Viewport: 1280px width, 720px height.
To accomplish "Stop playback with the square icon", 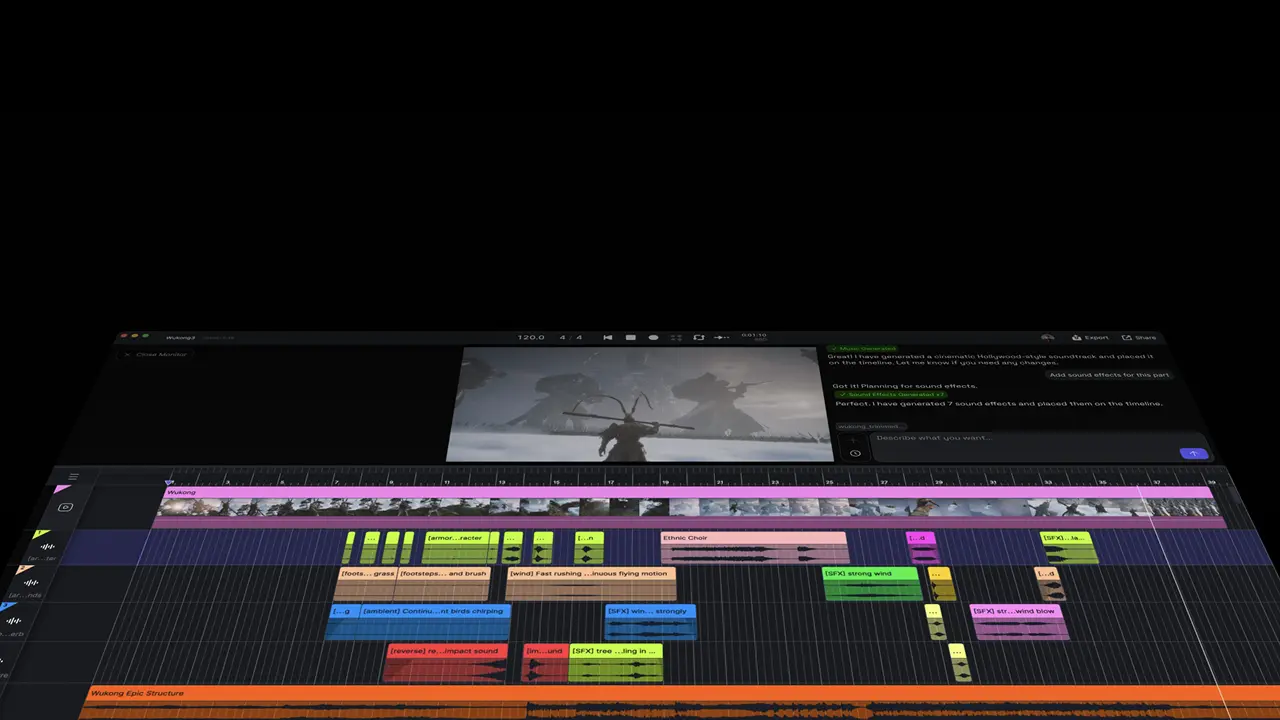I will point(631,338).
